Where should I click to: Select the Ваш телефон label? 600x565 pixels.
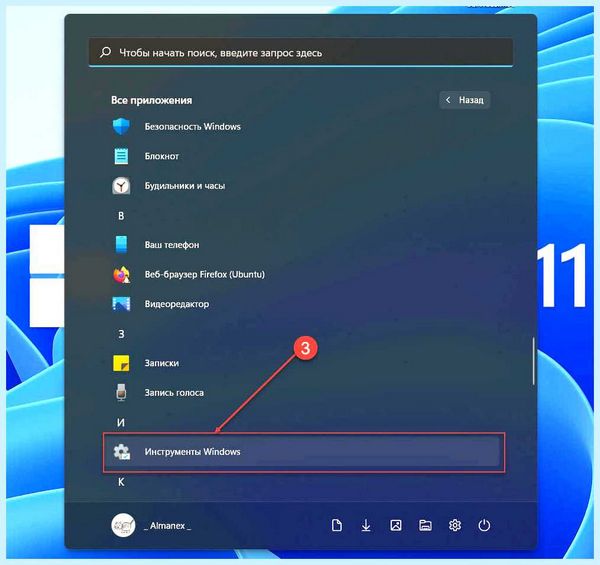(x=172, y=245)
